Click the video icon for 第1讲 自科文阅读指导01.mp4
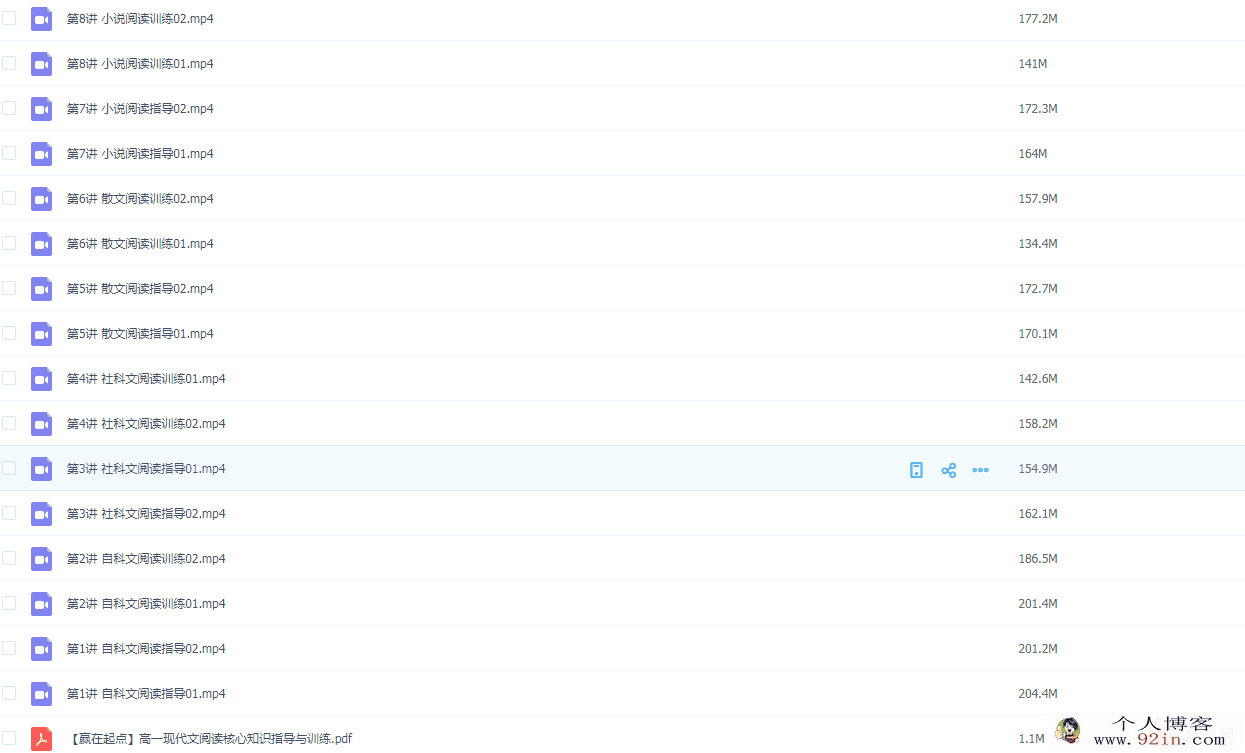1245x753 pixels. point(41,694)
